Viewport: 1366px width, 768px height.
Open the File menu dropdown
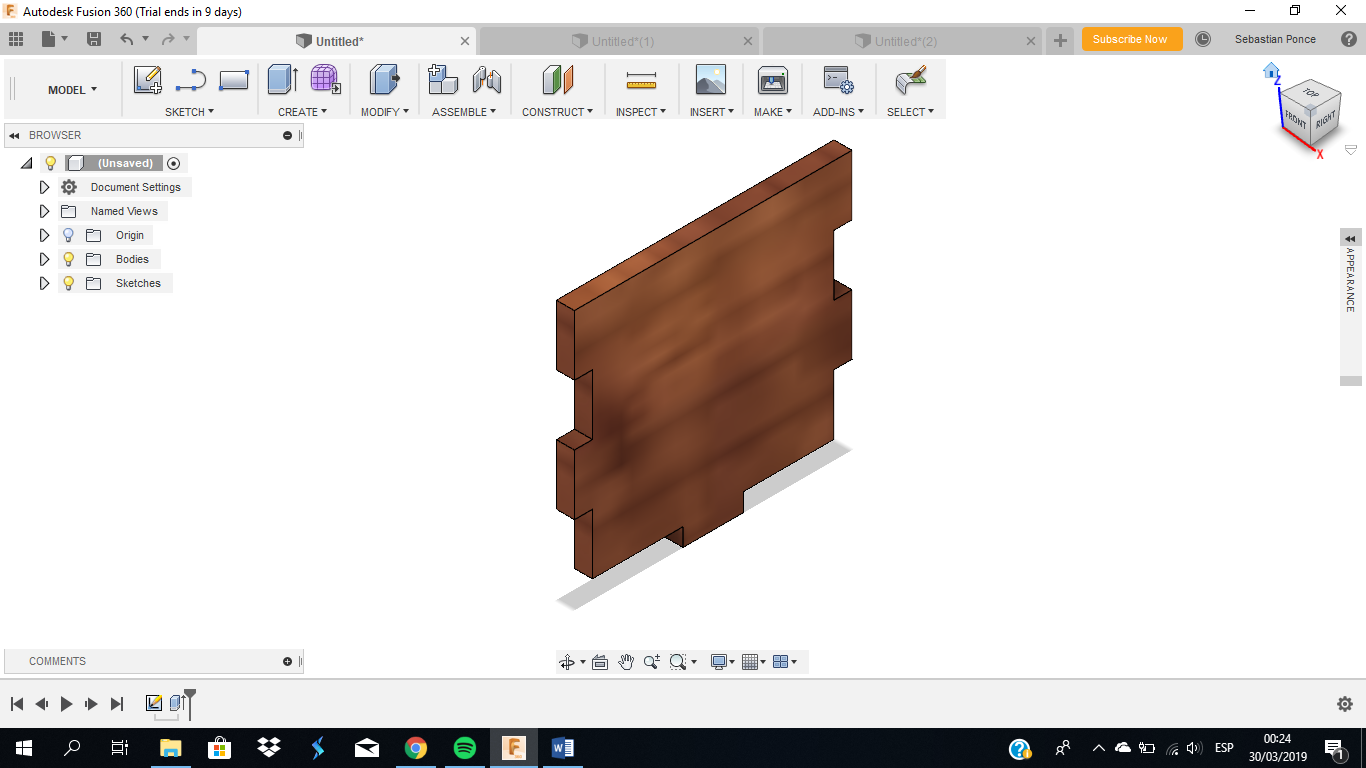pyautogui.click(x=55, y=39)
